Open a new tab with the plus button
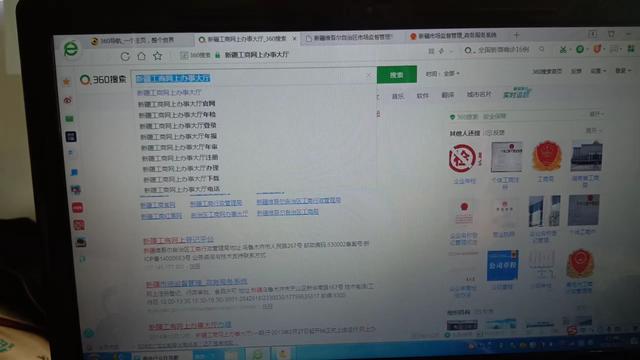The image size is (640, 360). [516, 36]
